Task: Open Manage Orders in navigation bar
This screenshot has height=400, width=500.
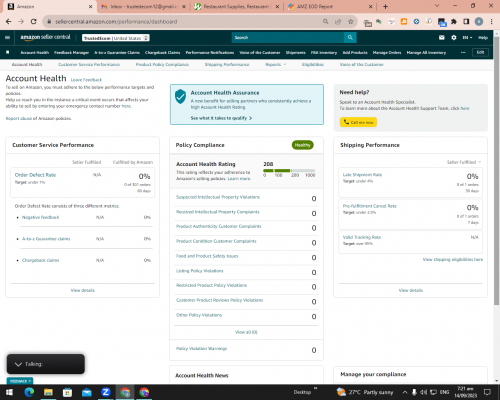Action: (387, 52)
